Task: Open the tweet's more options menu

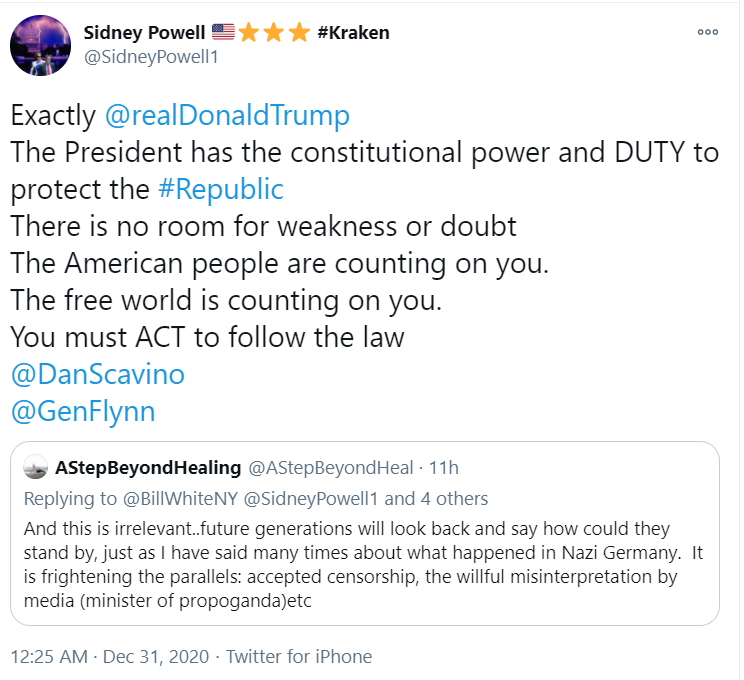Action: (x=708, y=32)
